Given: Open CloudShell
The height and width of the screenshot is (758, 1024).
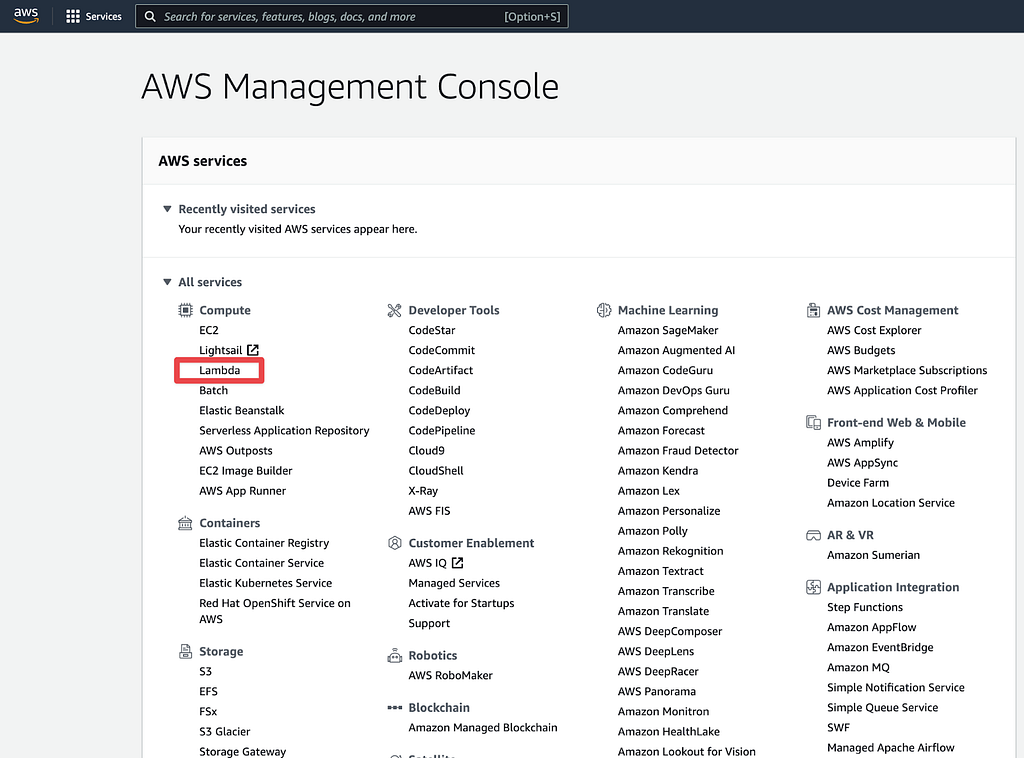Looking at the screenshot, I should (436, 471).
